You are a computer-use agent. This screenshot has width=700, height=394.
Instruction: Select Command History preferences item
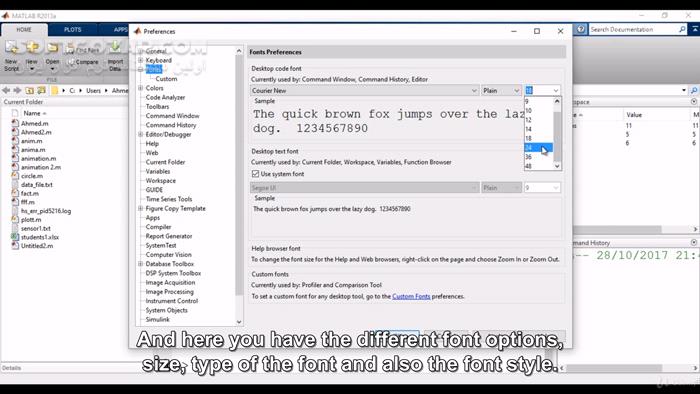pyautogui.click(x=171, y=125)
